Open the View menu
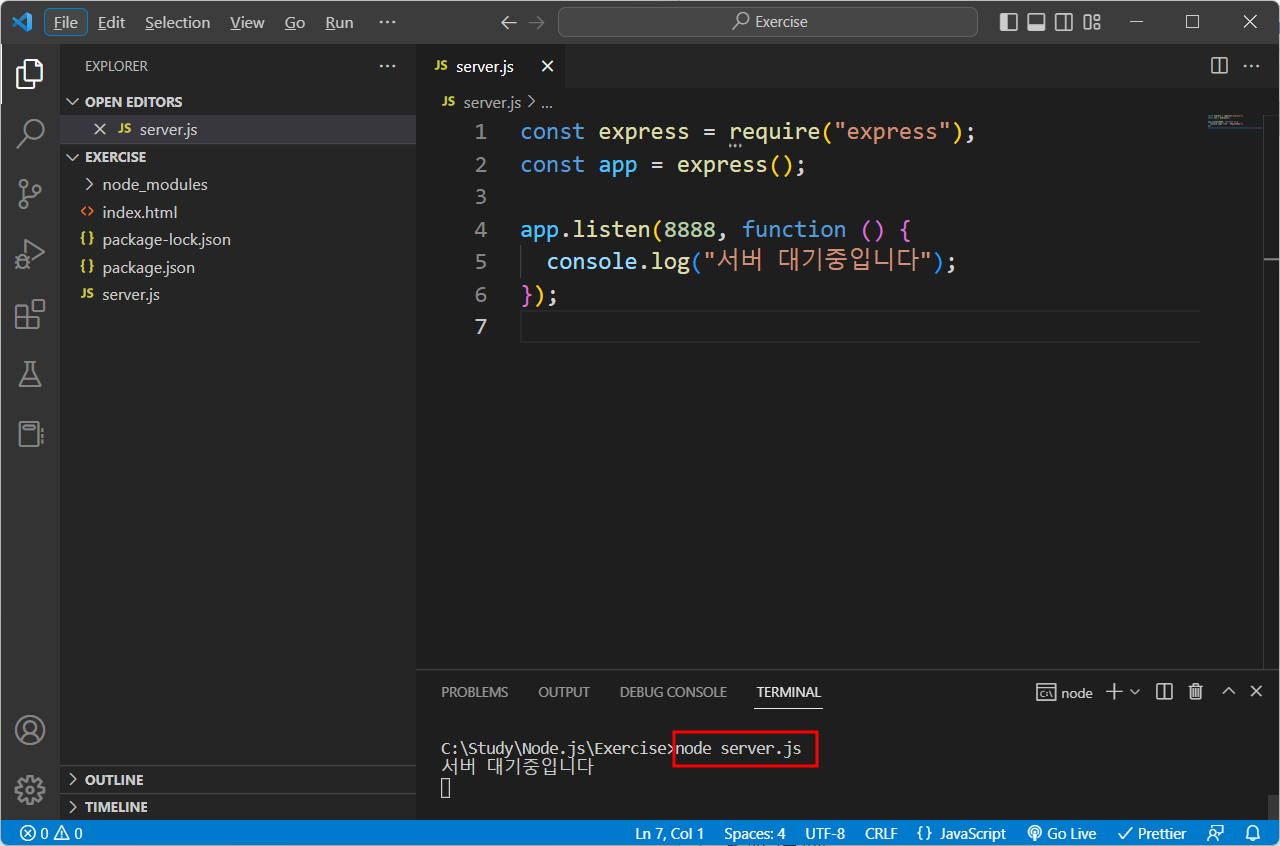1280x846 pixels. 247,22
